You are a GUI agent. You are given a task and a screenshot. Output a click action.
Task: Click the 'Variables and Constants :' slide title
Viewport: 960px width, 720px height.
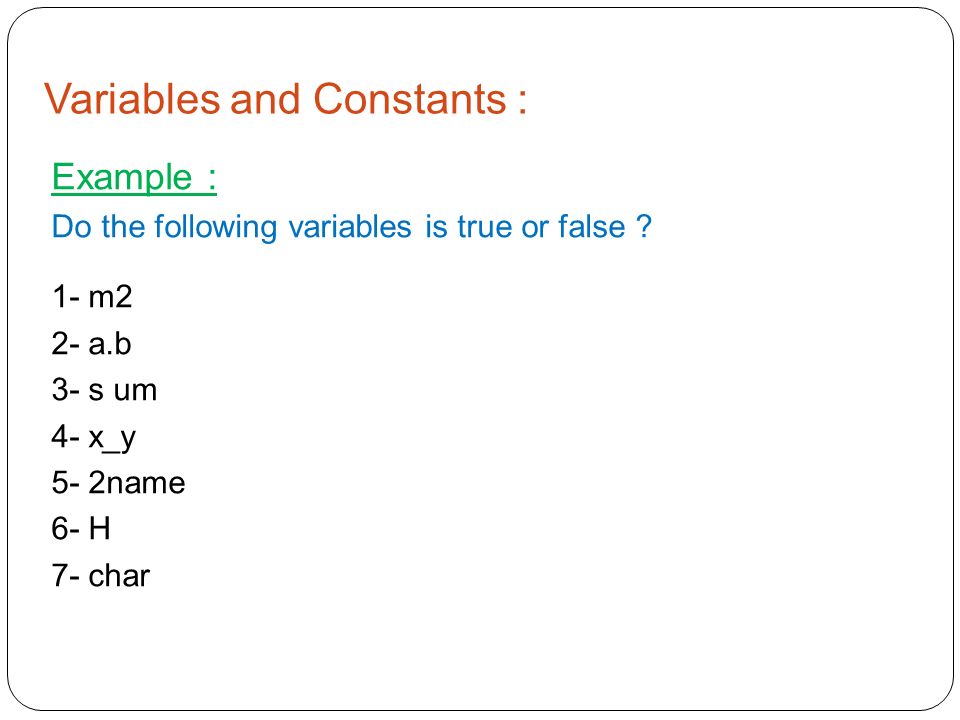pos(285,99)
